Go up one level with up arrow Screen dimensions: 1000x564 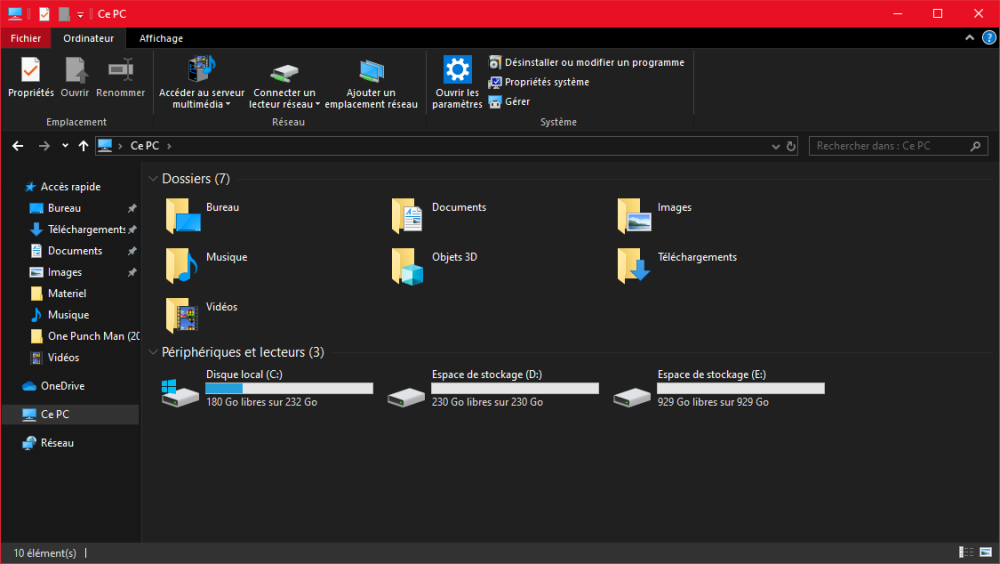pos(83,146)
